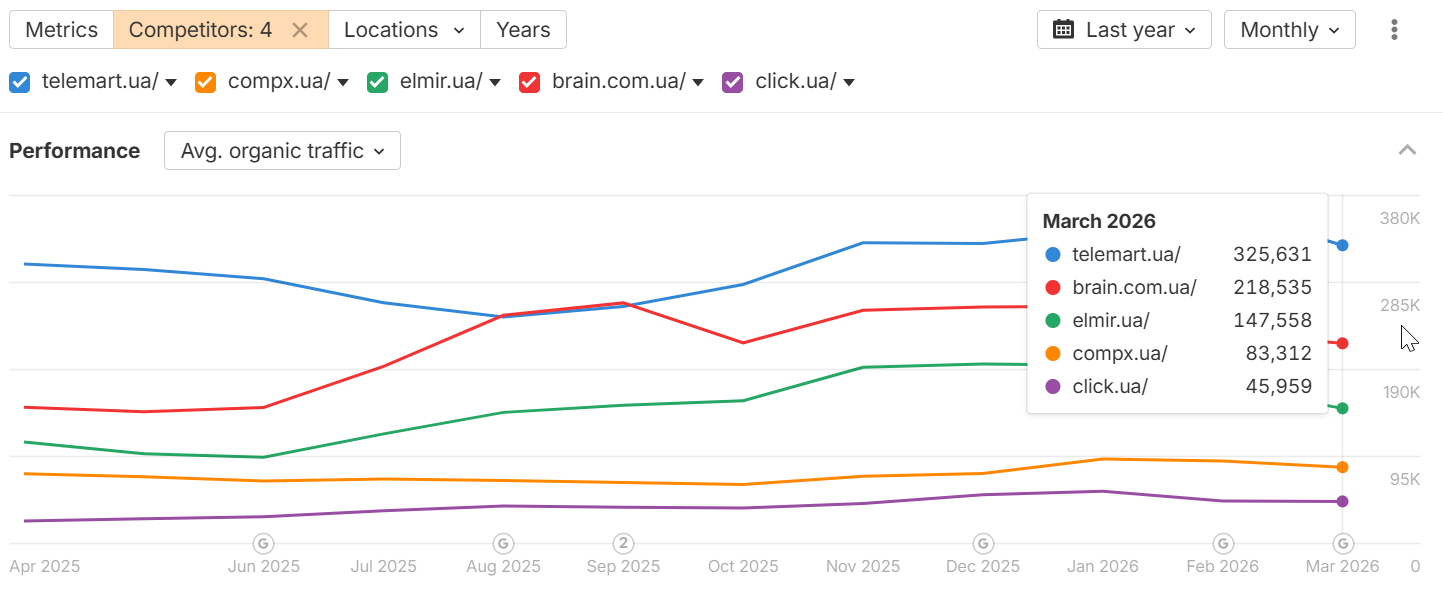Click the Google update marker at Dec 2025
The height and width of the screenshot is (589, 1443).
point(983,543)
